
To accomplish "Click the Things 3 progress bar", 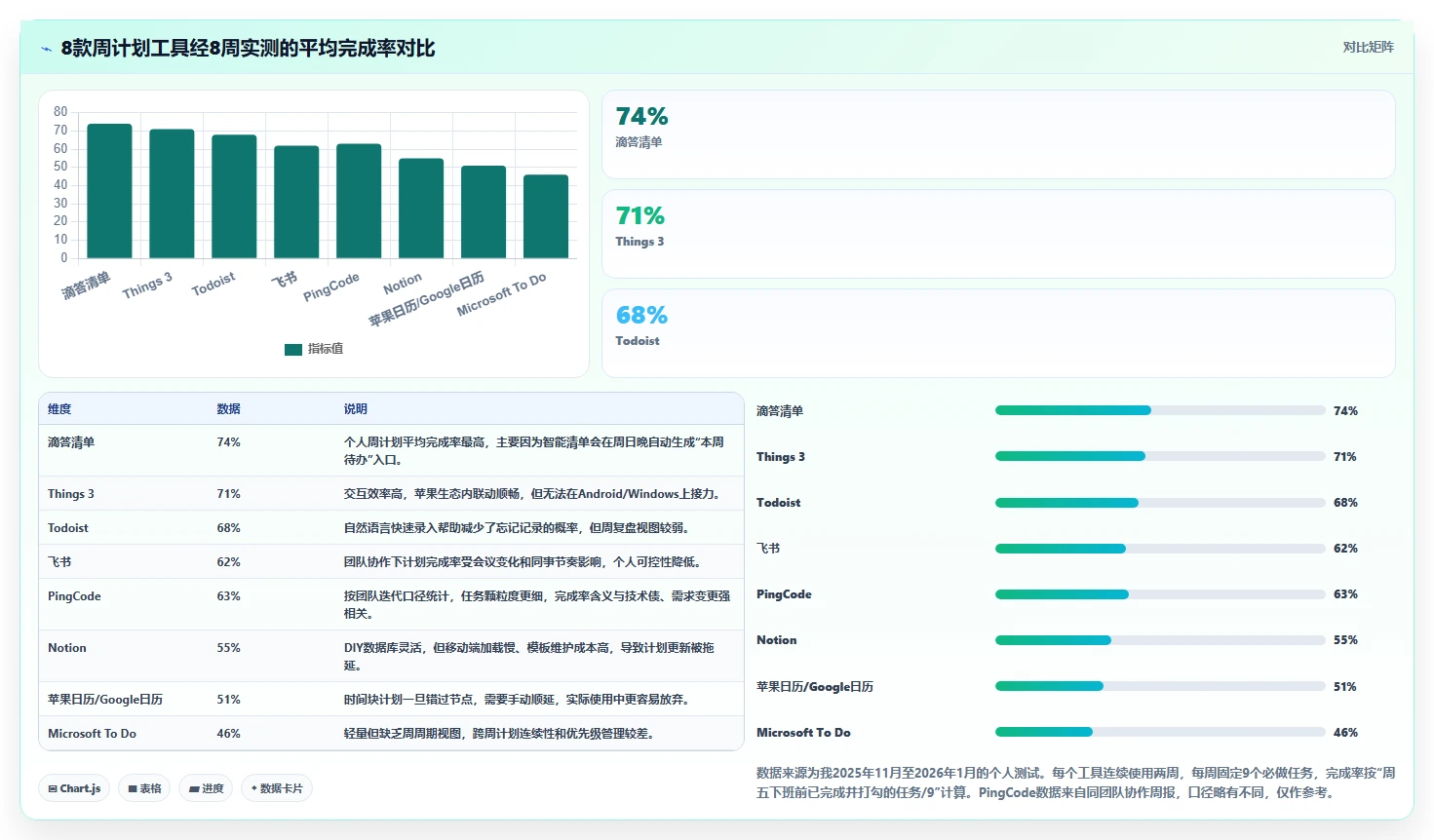I will 1160,456.
